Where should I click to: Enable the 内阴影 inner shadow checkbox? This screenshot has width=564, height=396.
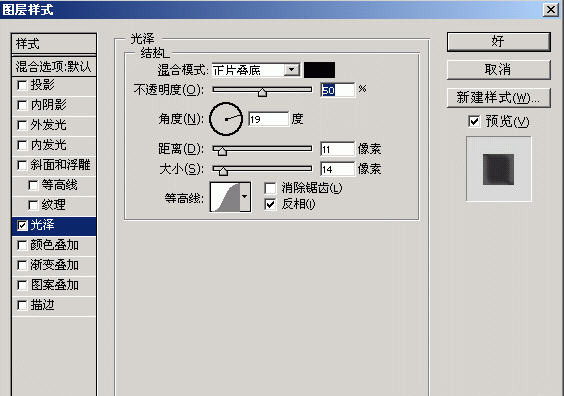(x=22, y=105)
